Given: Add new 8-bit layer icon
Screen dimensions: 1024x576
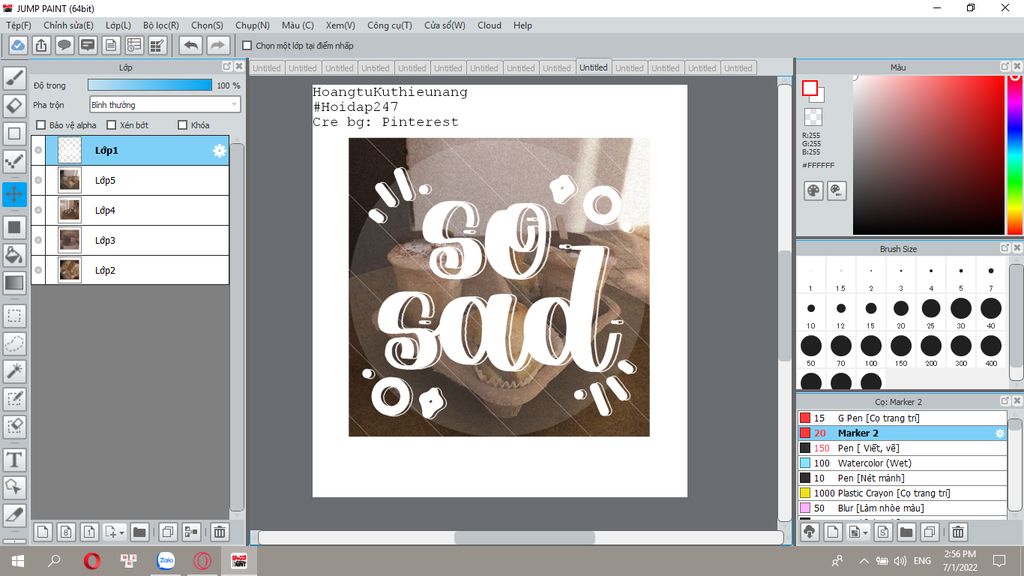Looking at the screenshot, I should tap(66, 532).
